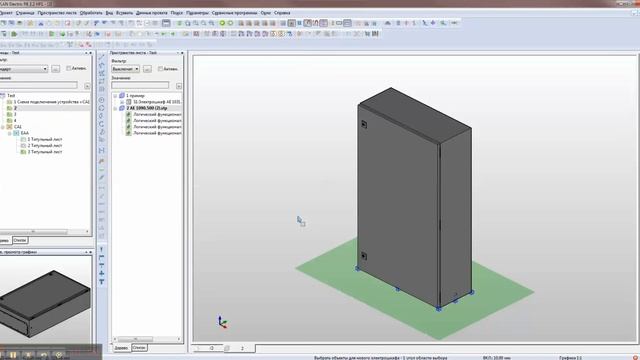Screen dimensions: 640x360
Task: Open the 'Страница' menu
Action: click(25, 13)
